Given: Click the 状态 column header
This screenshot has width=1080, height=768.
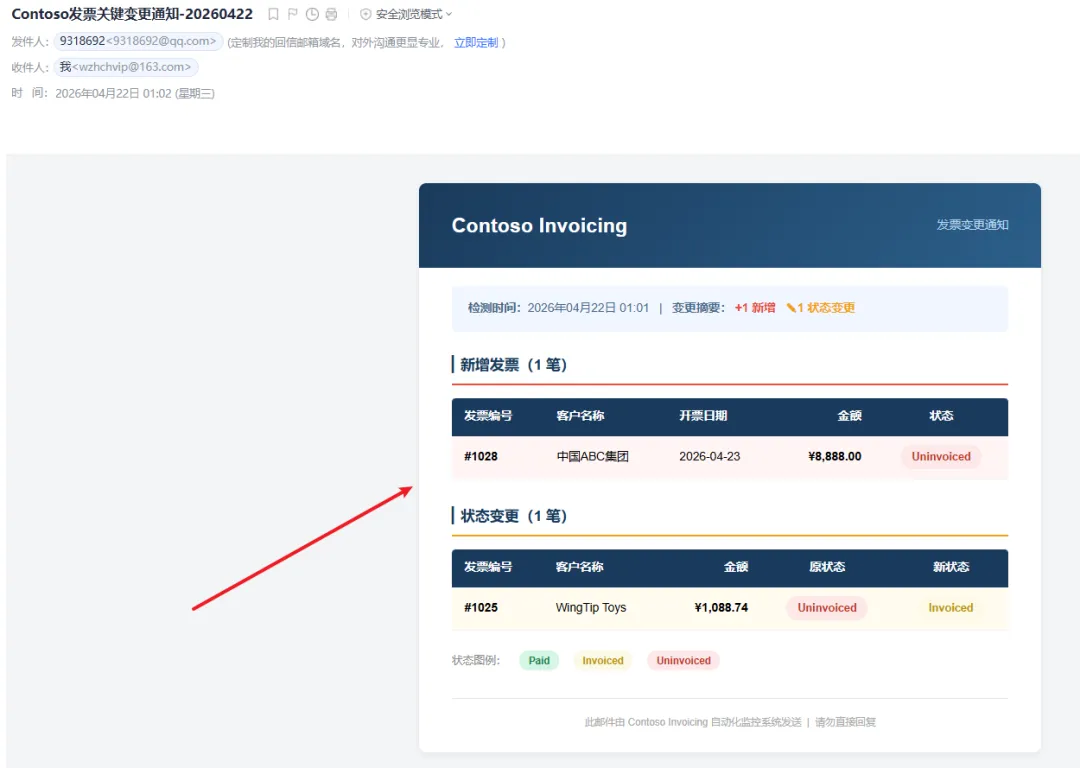Looking at the screenshot, I should tap(941, 415).
